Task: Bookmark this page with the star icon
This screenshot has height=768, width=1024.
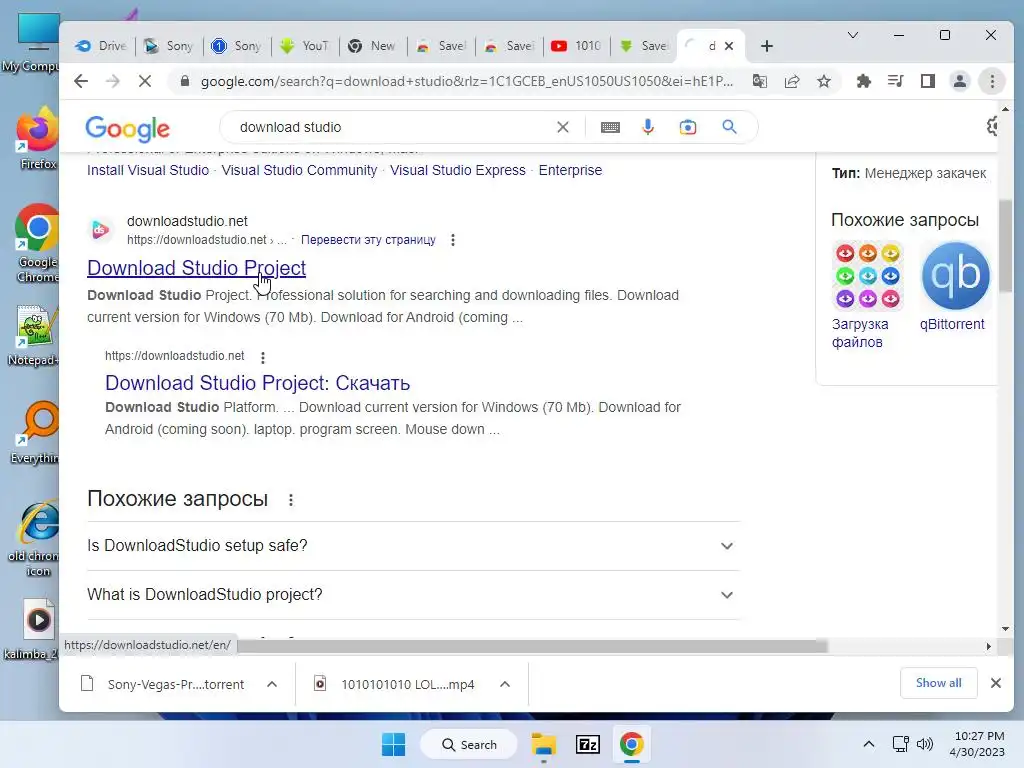Action: point(824,81)
